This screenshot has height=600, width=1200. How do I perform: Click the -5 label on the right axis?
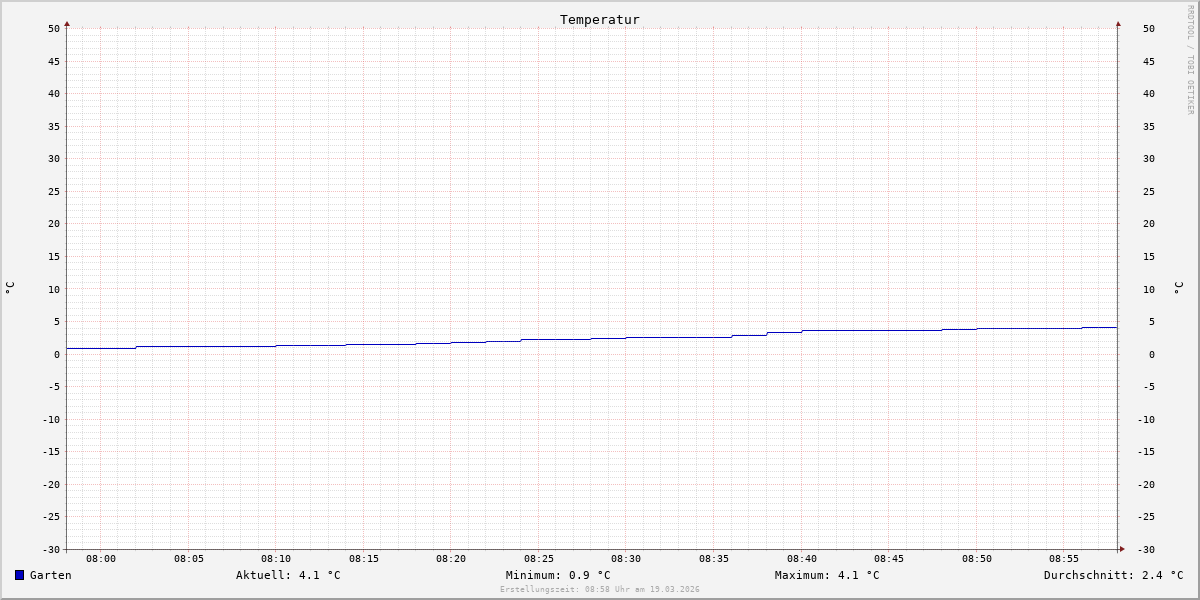pyautogui.click(x=1149, y=386)
